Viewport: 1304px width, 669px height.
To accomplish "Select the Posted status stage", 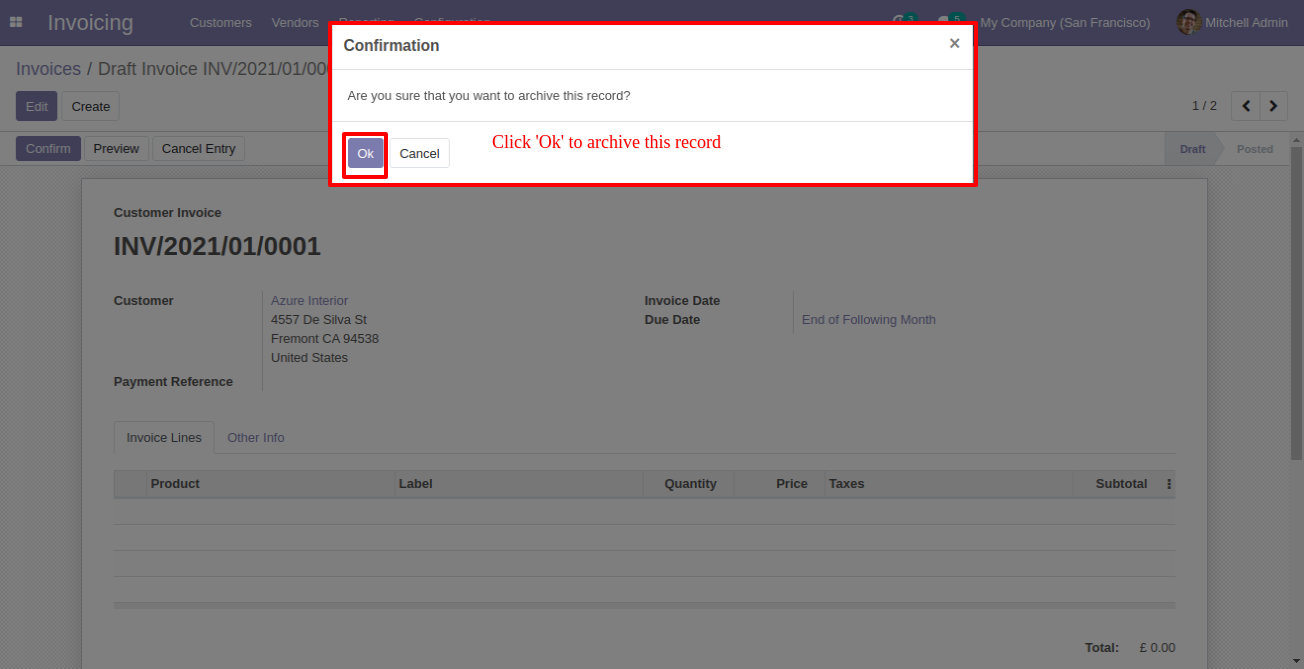I will tap(1254, 149).
